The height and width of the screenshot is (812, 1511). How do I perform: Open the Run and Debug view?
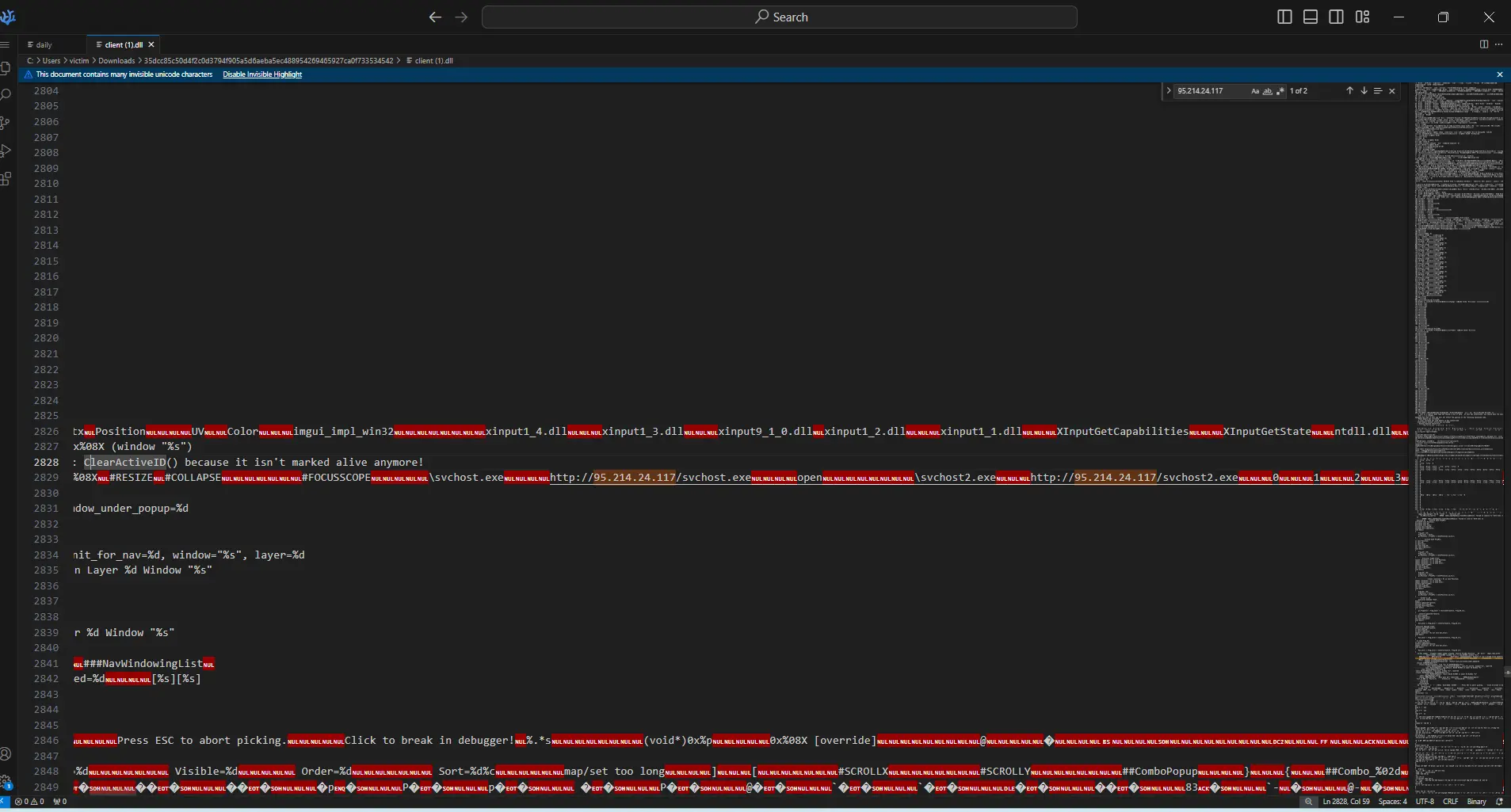6,151
